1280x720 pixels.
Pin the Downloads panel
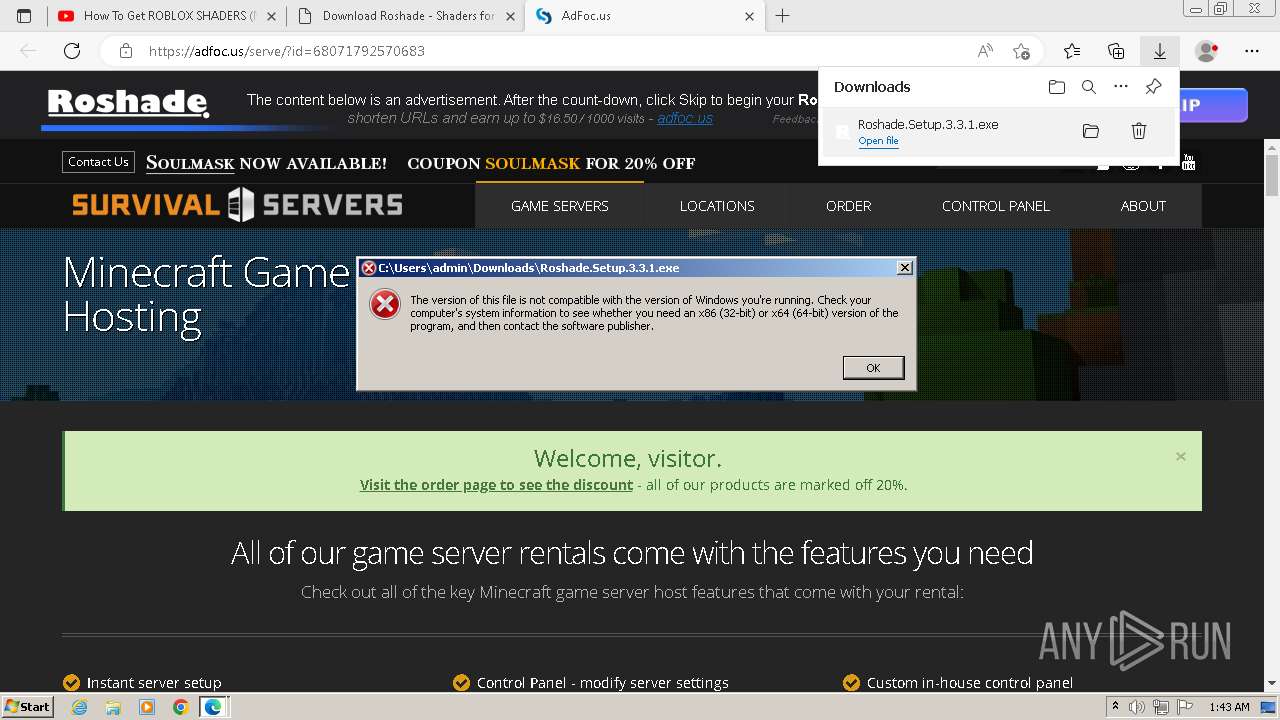(1153, 87)
